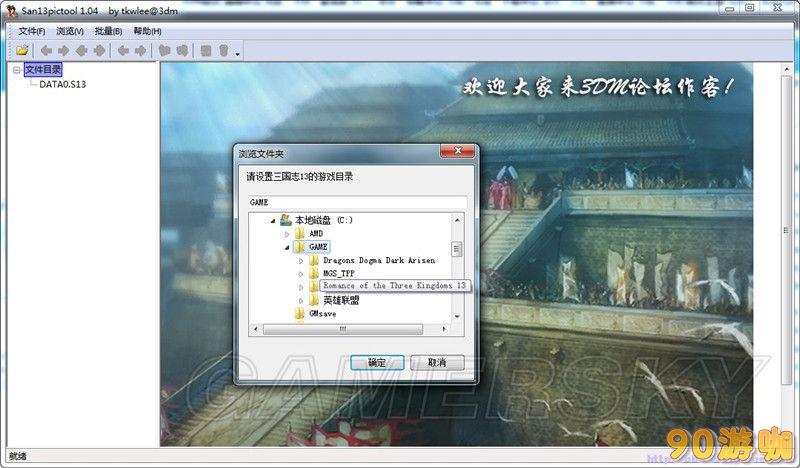Click the GMsave folder icon
This screenshot has width=800, height=468.
(300, 314)
